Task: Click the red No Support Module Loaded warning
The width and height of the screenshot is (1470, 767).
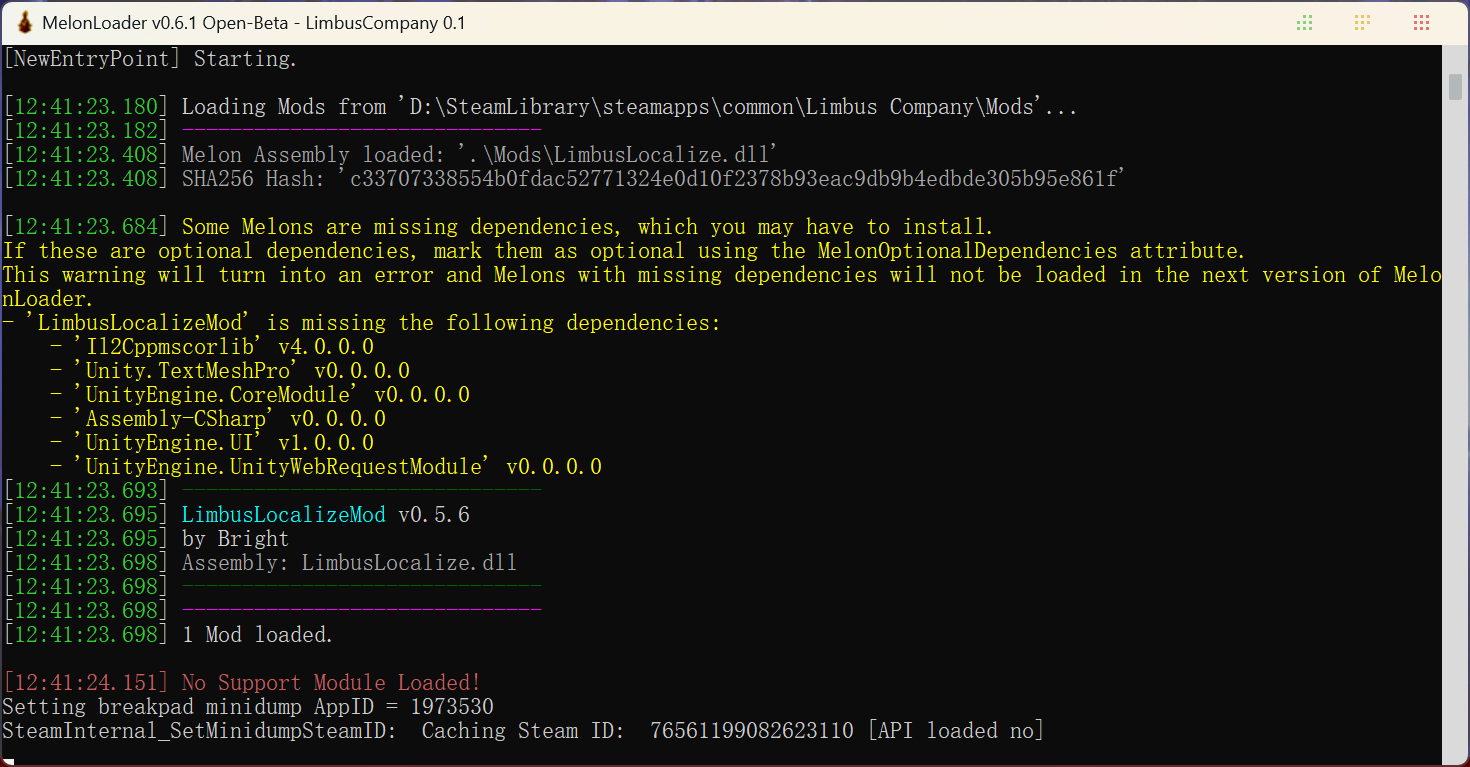Action: pos(328,681)
